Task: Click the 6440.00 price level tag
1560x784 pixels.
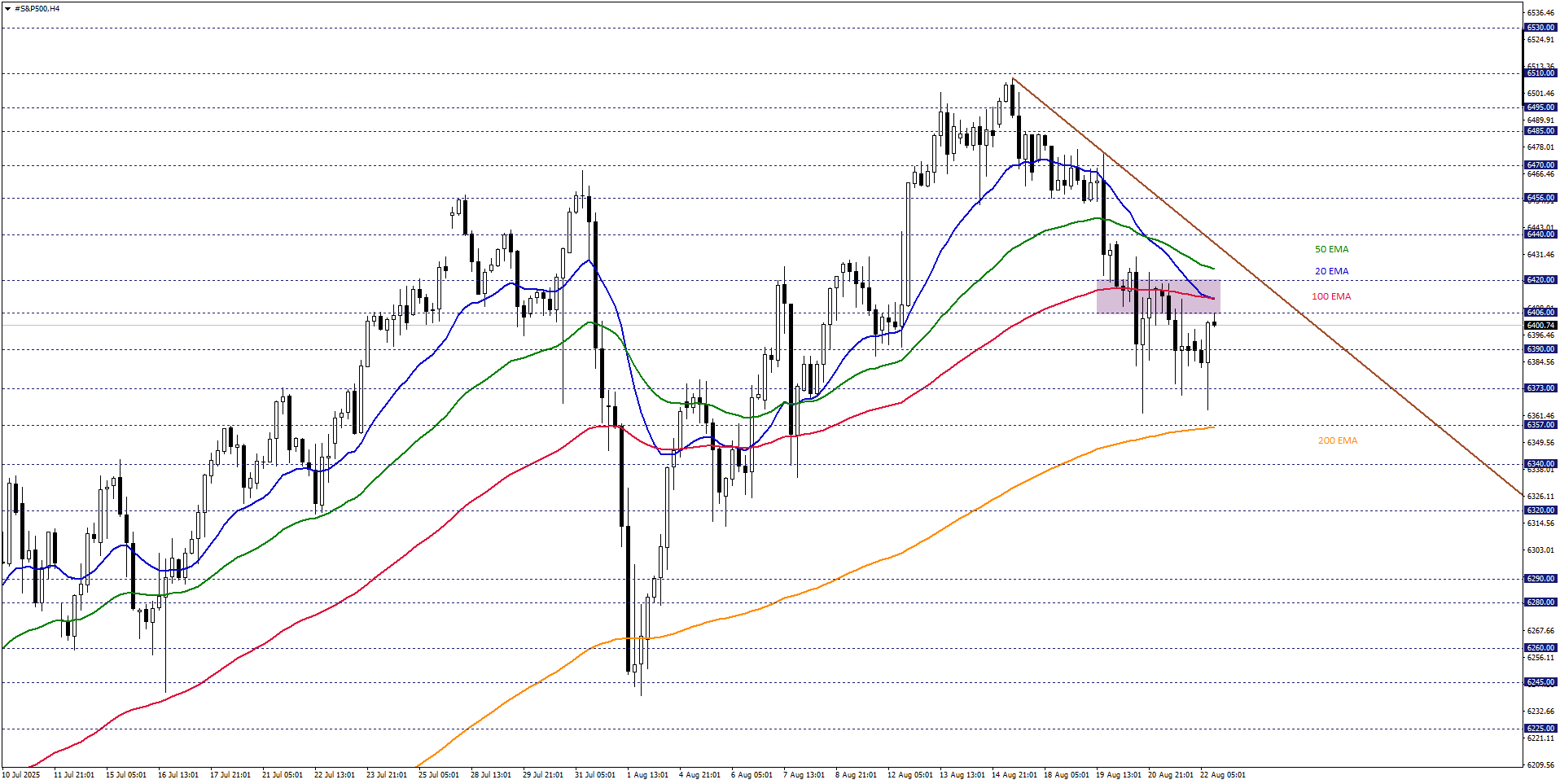Action: pos(1540,234)
